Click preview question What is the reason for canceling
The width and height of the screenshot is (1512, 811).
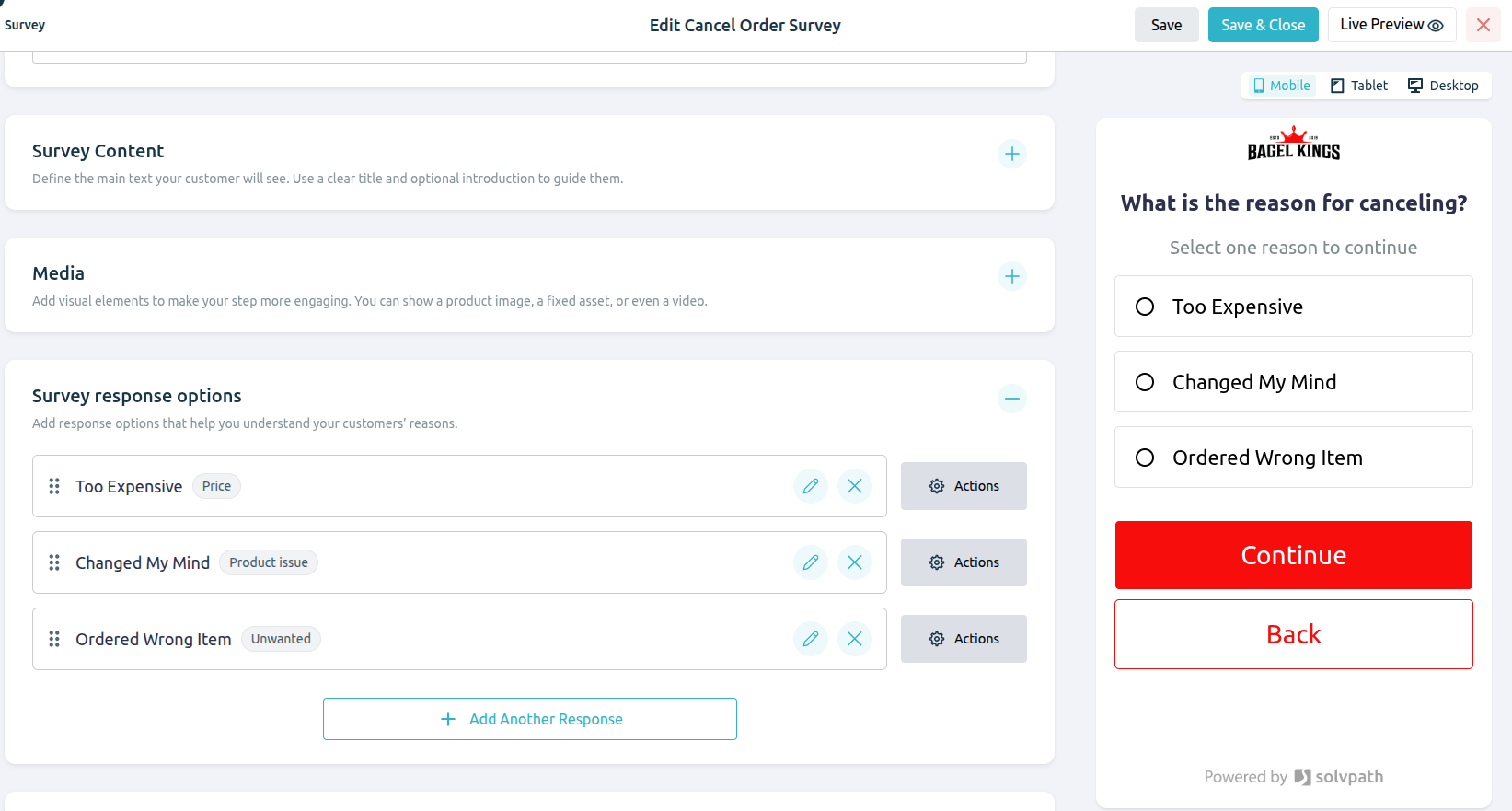tap(1294, 203)
